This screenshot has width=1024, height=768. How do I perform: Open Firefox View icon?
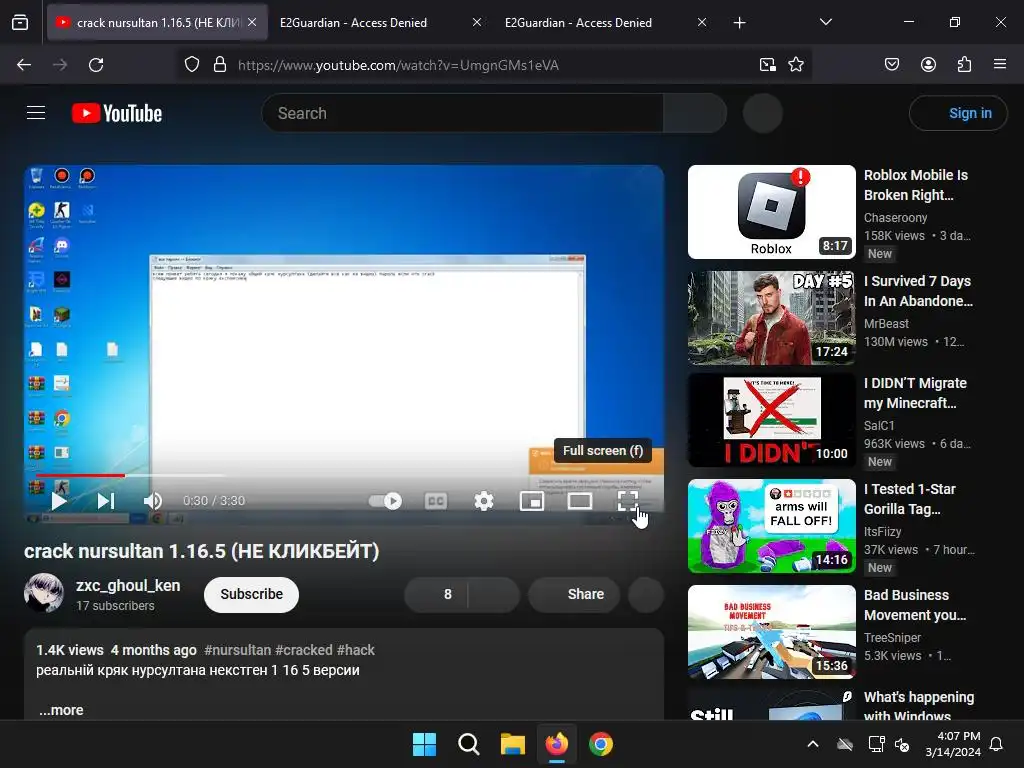(x=20, y=22)
